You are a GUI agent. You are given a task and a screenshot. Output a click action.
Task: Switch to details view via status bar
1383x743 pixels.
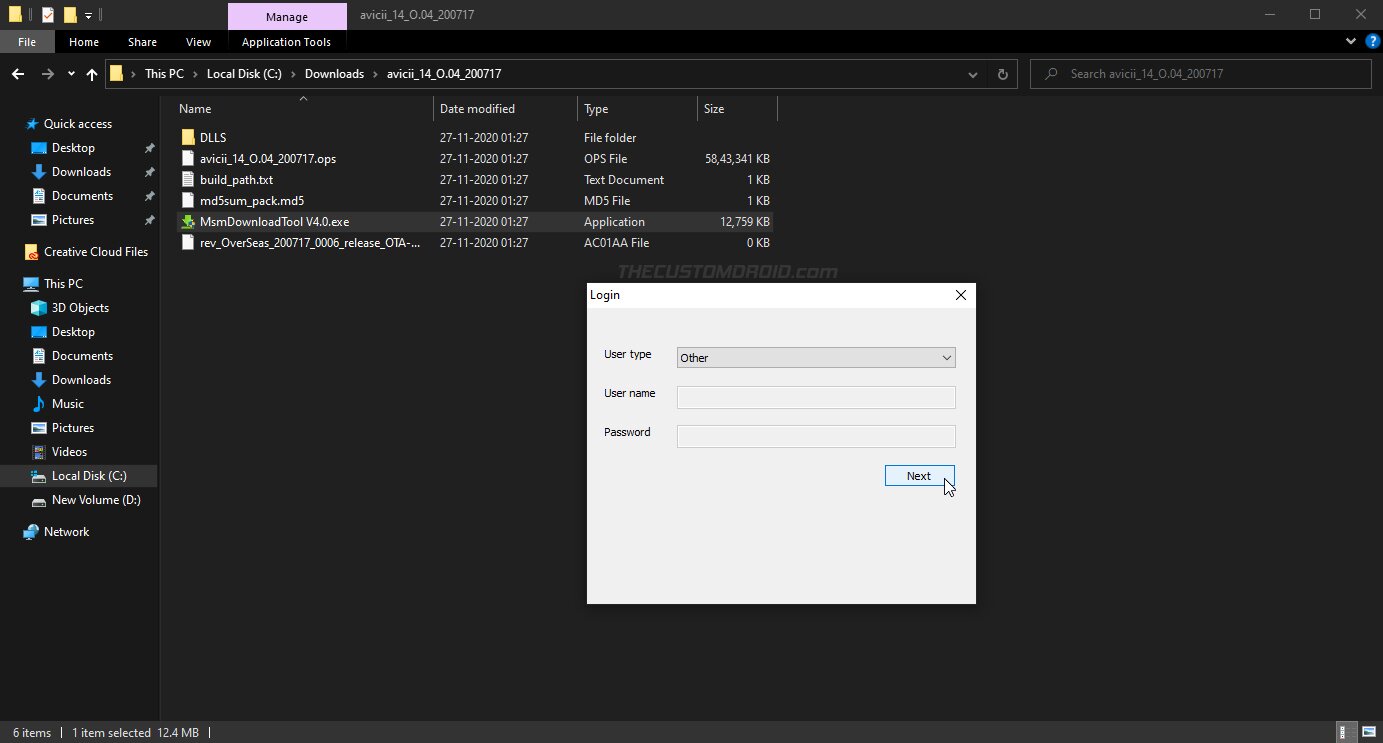[x=1344, y=732]
